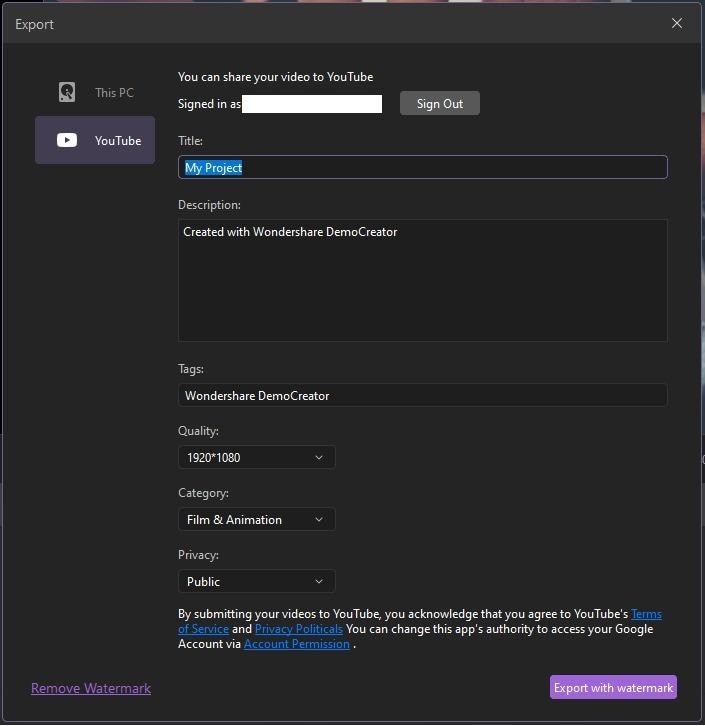Click the Remove Watermark link

(91, 688)
